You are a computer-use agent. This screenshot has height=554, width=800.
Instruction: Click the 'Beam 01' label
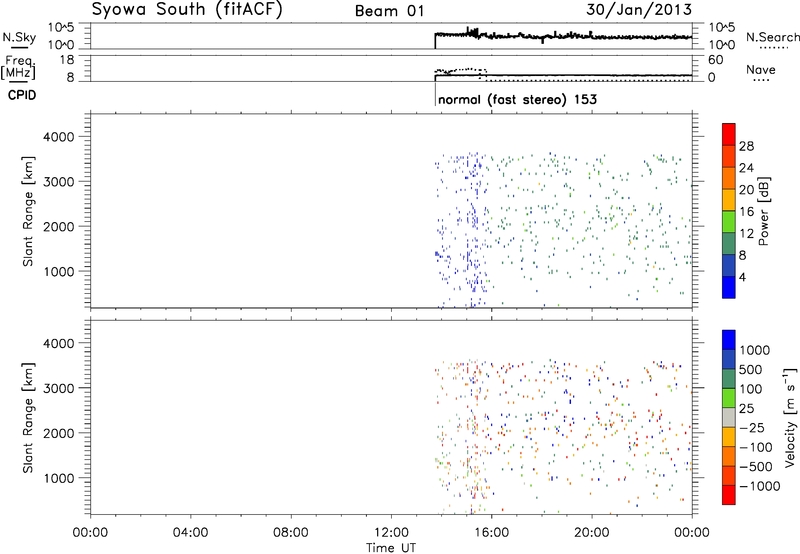[x=389, y=11]
